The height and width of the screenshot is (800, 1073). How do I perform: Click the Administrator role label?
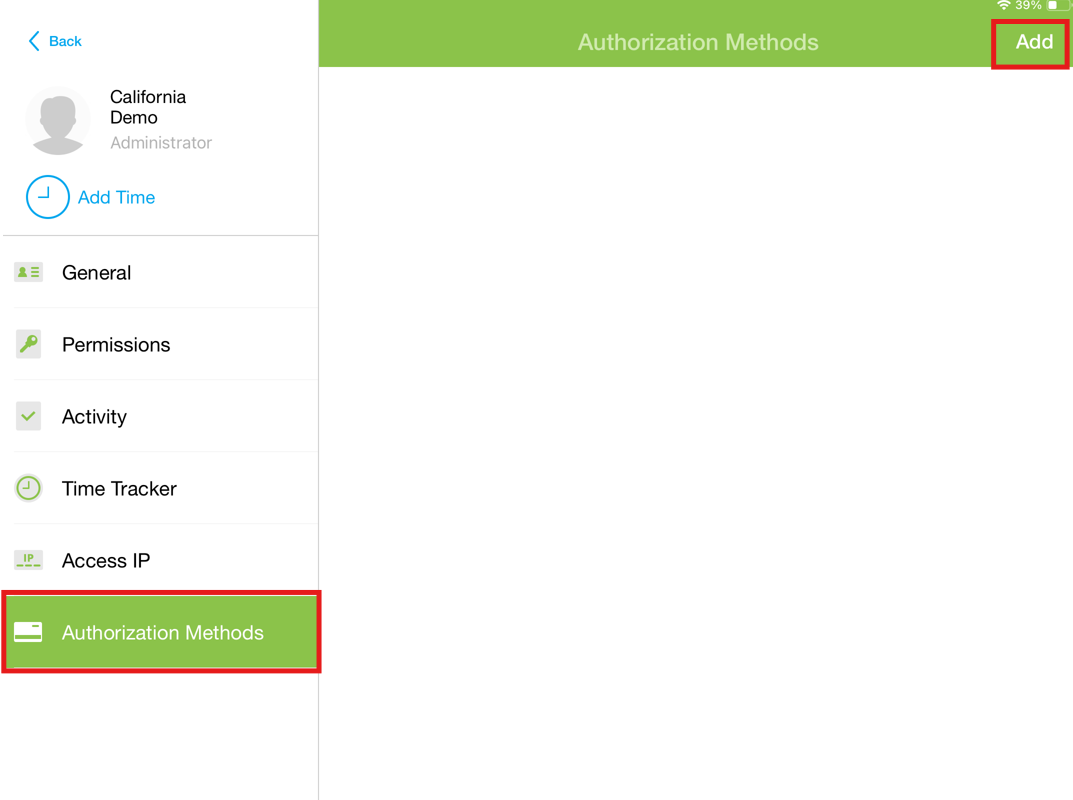(161, 142)
